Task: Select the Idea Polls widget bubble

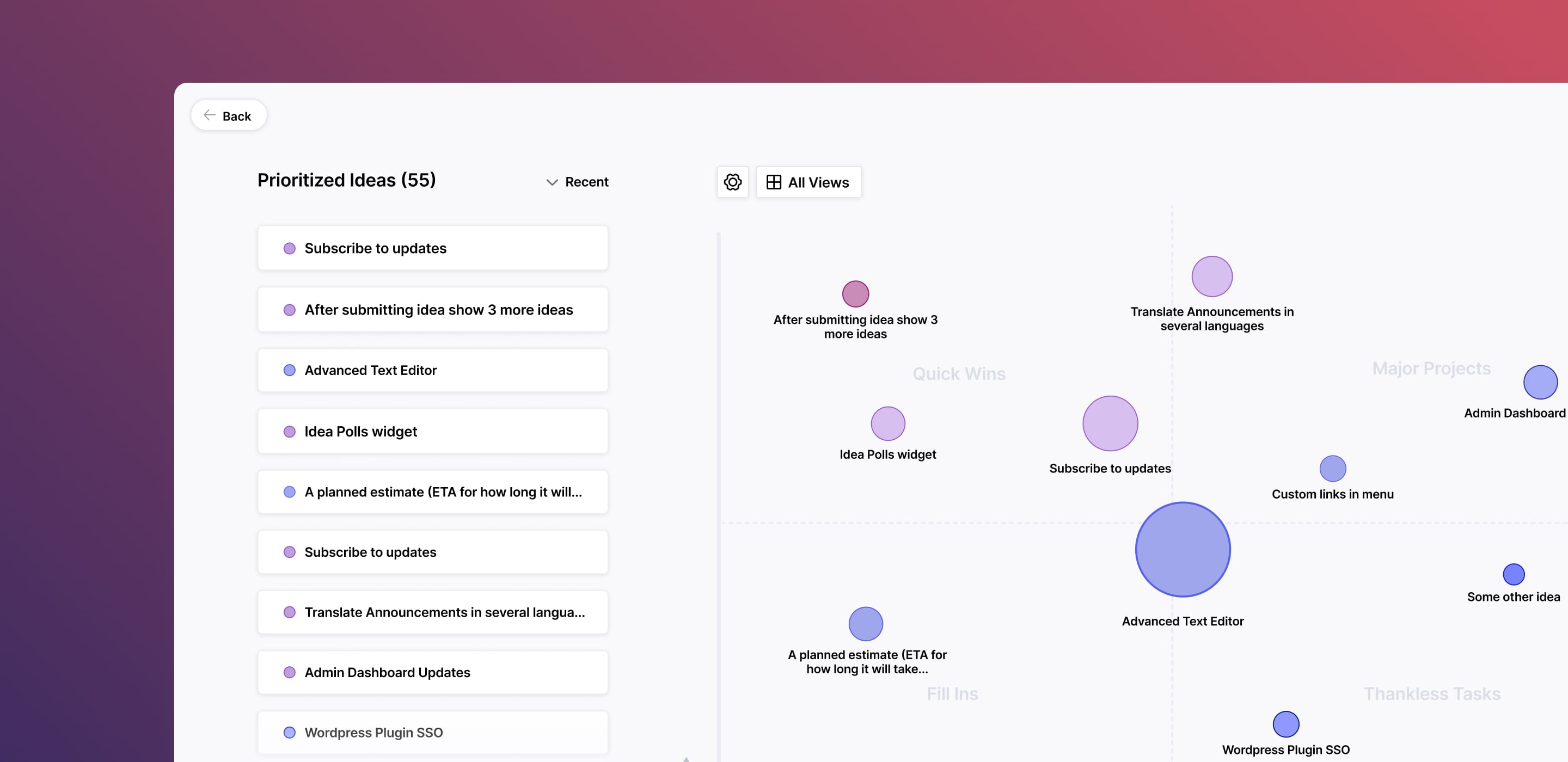Action: point(887,423)
